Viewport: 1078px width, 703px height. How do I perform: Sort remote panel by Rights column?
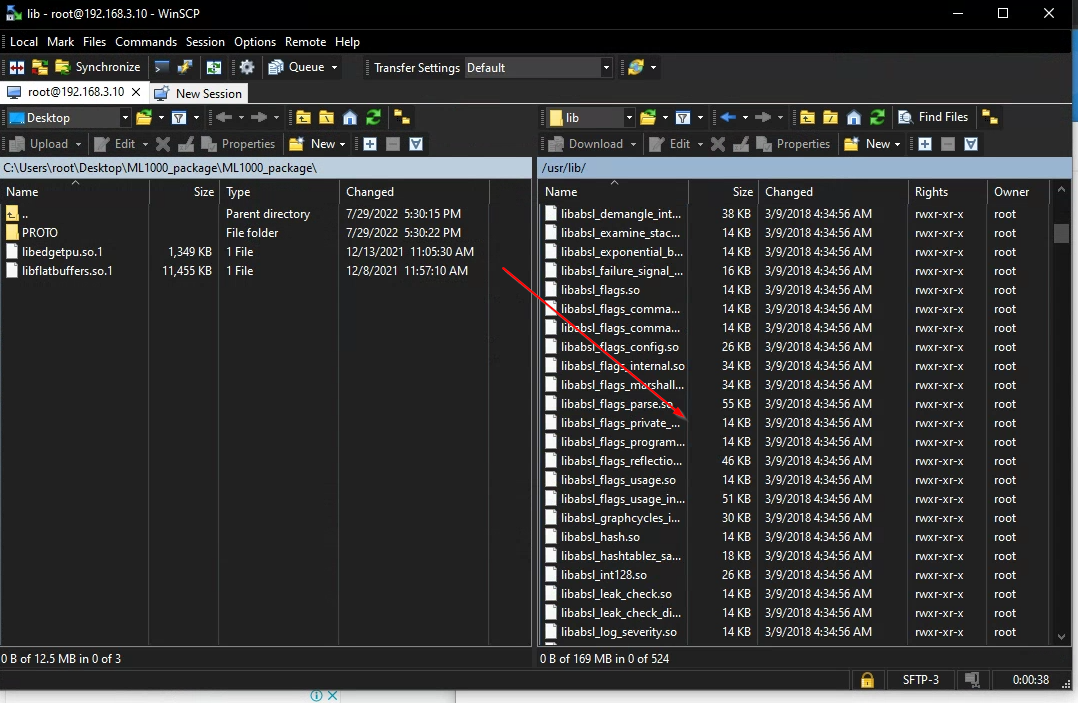(x=947, y=192)
